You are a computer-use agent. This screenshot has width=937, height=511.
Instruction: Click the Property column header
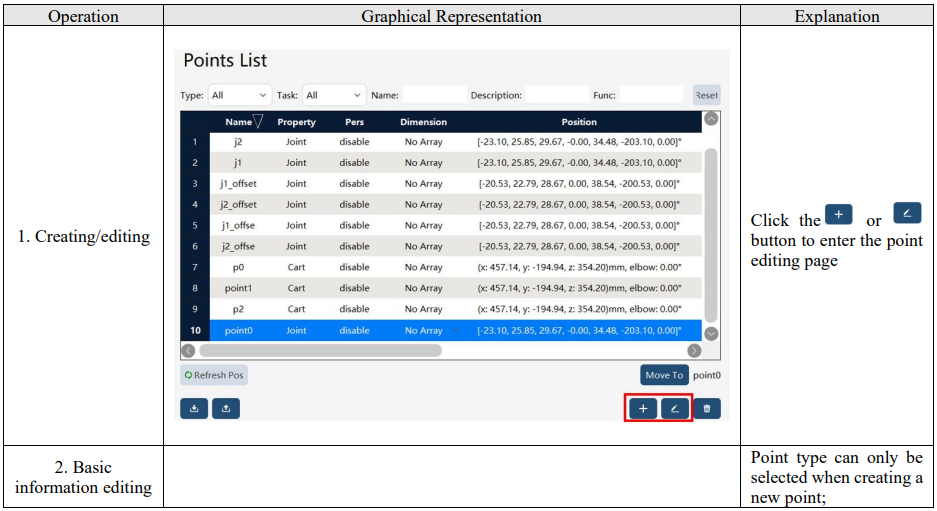[296, 122]
